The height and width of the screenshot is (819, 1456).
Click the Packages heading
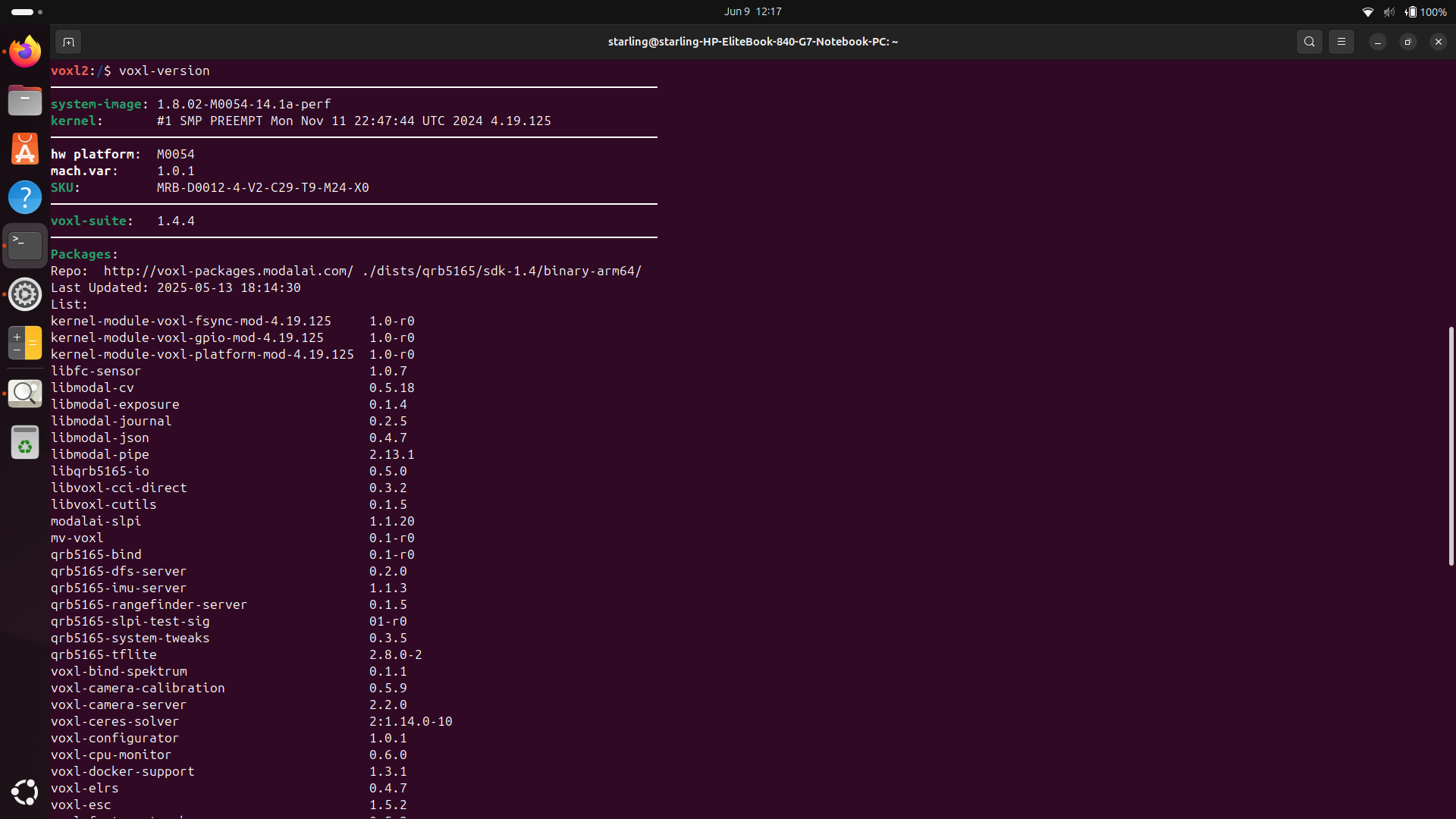click(85, 254)
